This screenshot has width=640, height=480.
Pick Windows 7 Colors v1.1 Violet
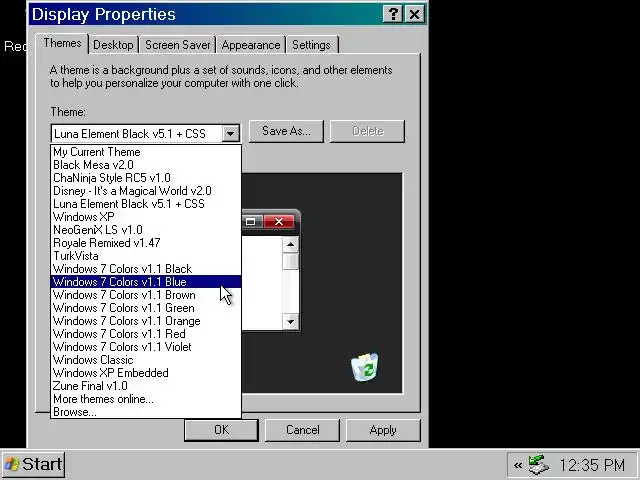coord(146,347)
